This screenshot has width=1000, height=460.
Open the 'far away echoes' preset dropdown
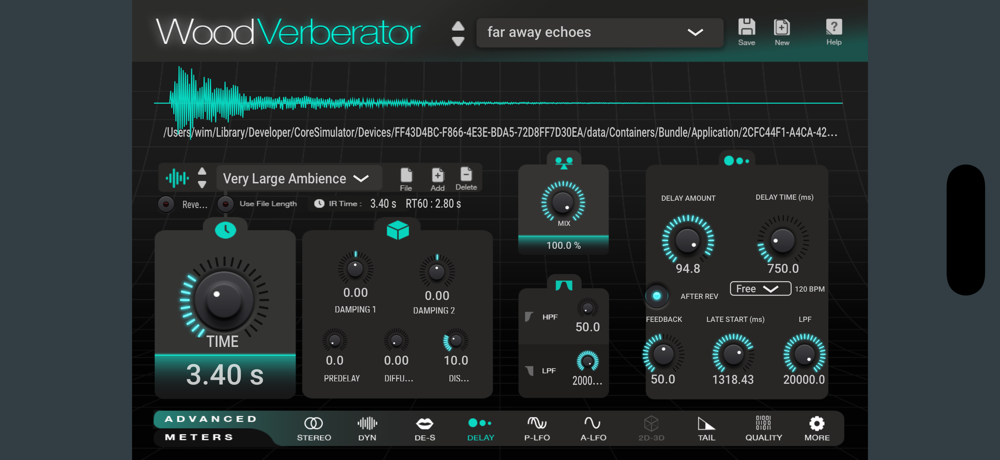tap(599, 33)
